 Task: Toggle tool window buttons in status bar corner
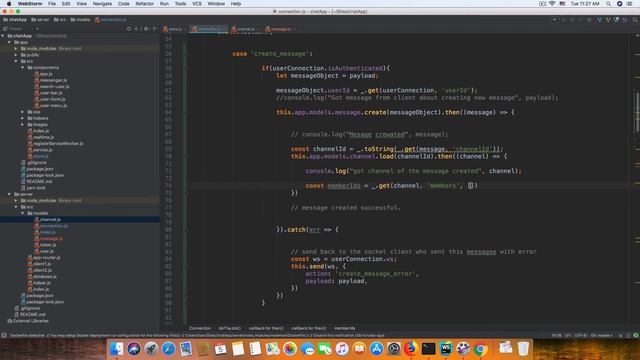pyautogui.click(x=4, y=336)
